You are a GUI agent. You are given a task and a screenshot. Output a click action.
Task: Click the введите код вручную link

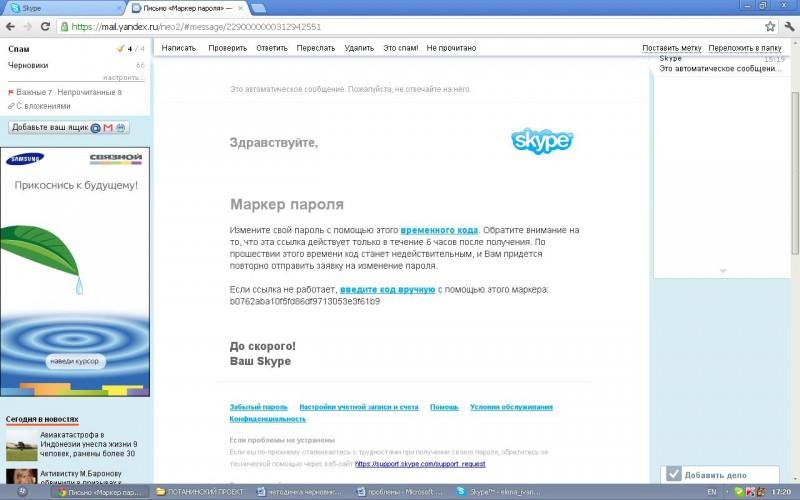point(387,289)
